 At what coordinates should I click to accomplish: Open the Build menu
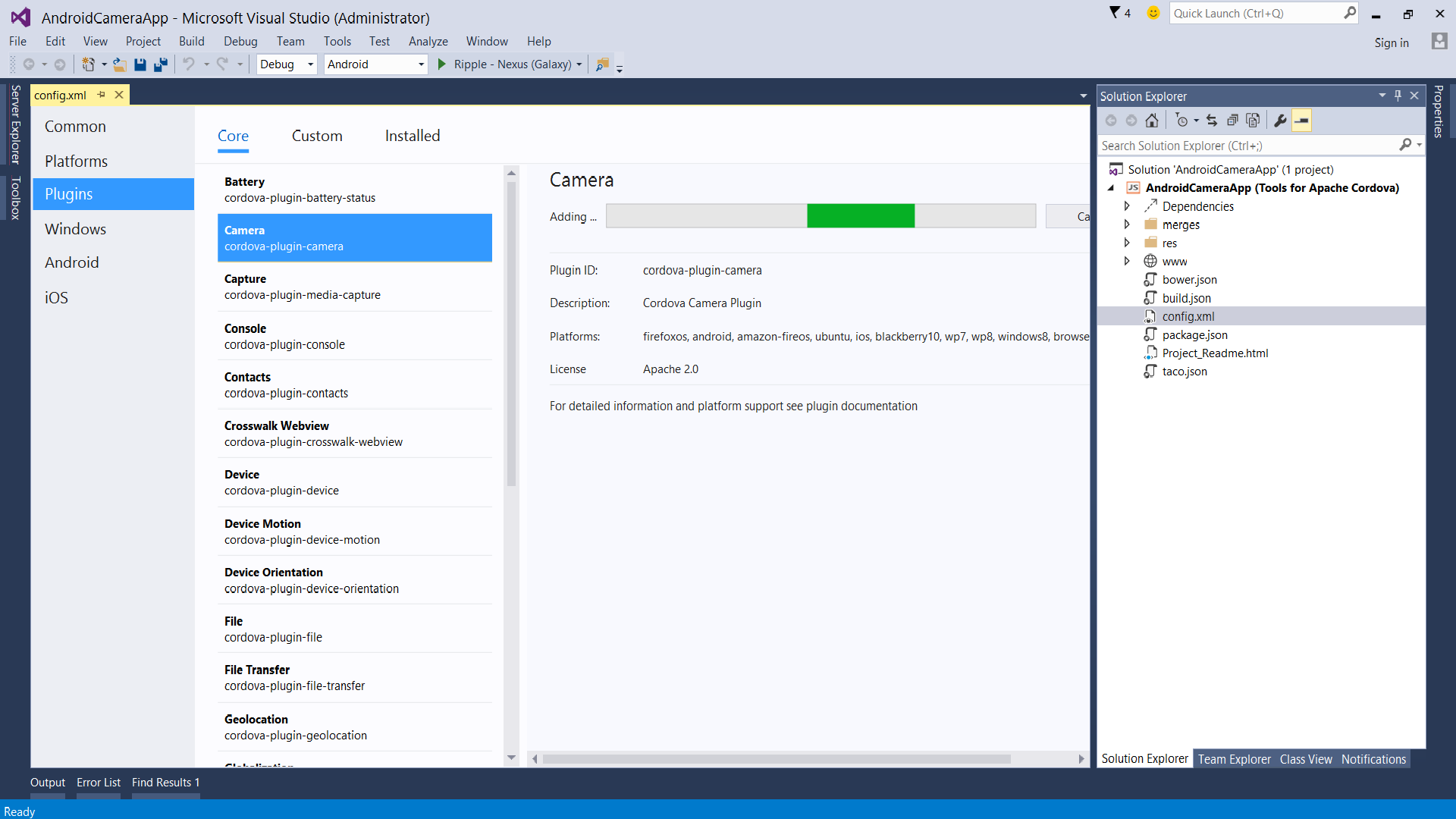point(191,41)
